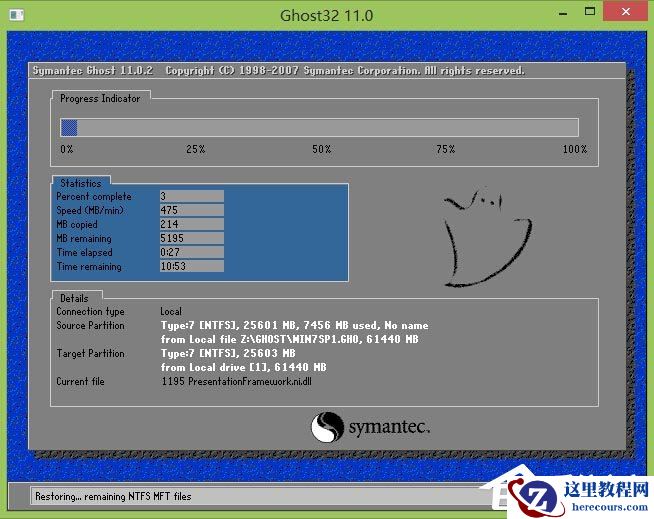Click the Time elapsed value 0:27
The height and width of the screenshot is (519, 654).
tap(192, 252)
